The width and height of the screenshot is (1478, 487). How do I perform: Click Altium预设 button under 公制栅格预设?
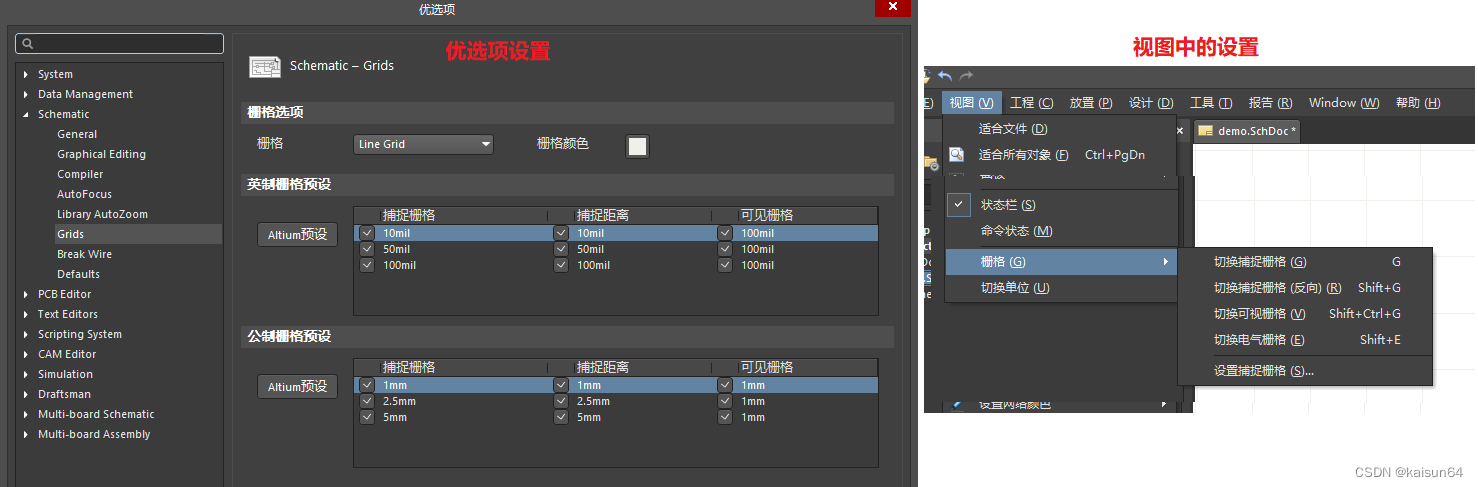point(297,387)
